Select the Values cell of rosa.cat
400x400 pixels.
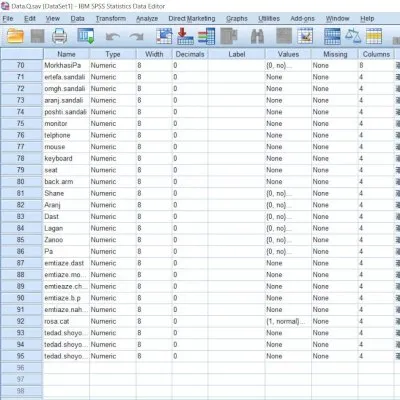[x=288, y=321]
